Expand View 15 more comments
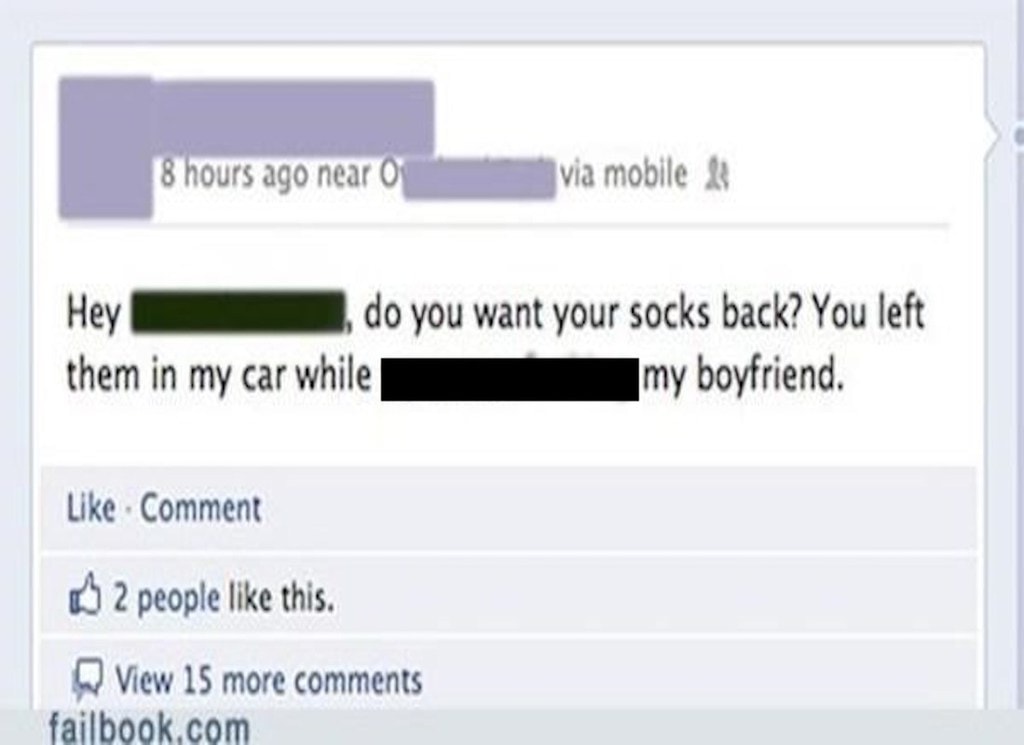 (x=269, y=680)
